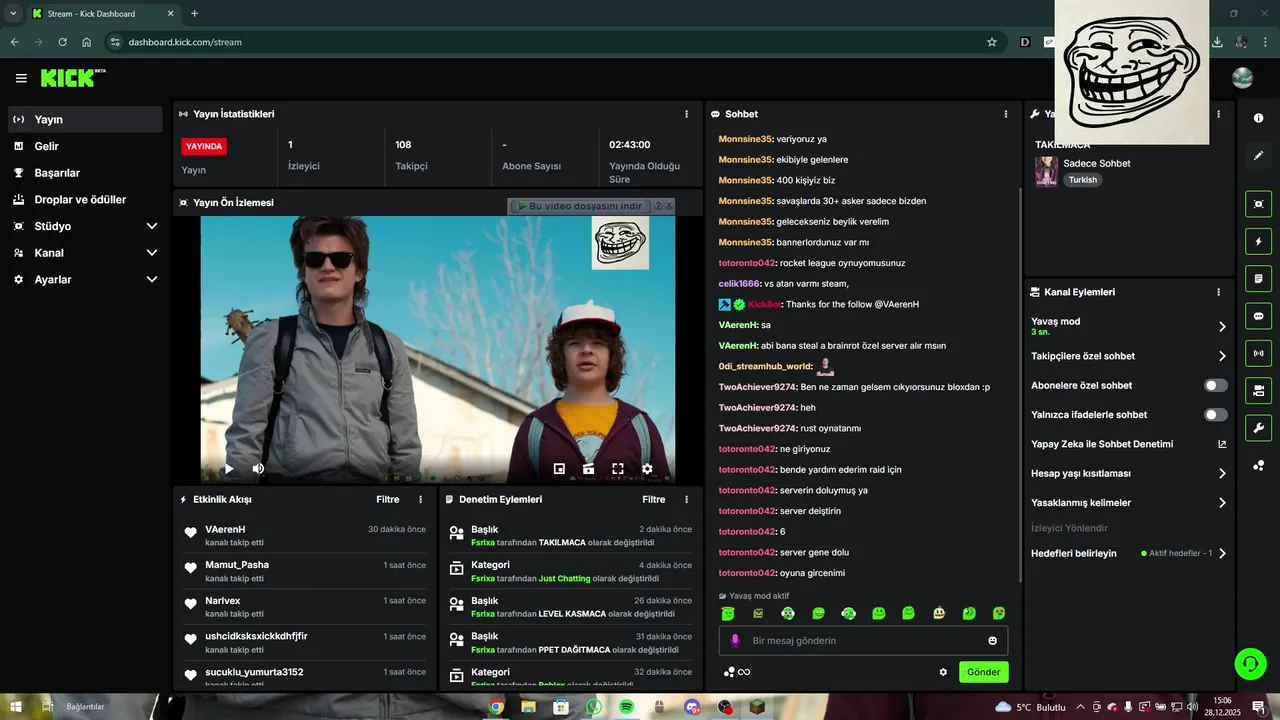Viewport: 1280px width, 720px height.
Task: Open the info icon in right rail
Action: [x=1258, y=118]
